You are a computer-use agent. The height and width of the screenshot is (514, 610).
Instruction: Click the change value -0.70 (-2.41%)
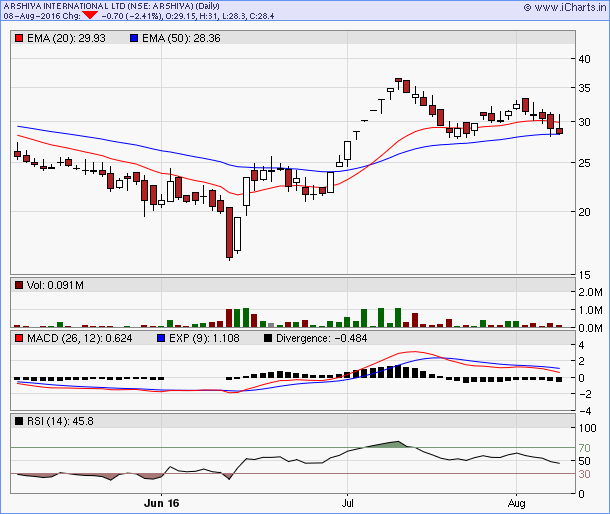point(131,16)
